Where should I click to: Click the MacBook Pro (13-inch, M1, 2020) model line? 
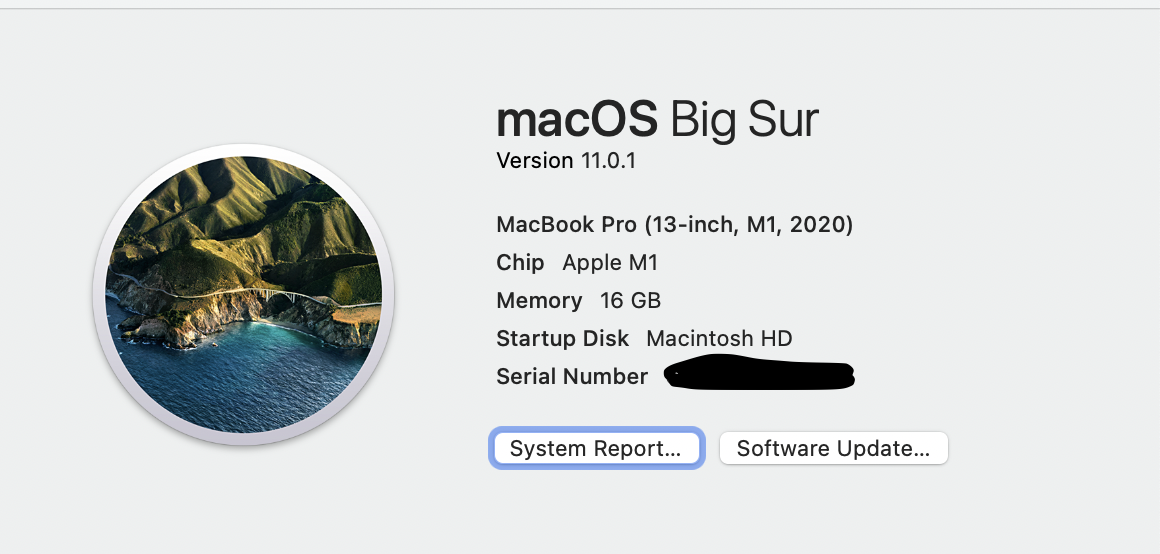(674, 225)
